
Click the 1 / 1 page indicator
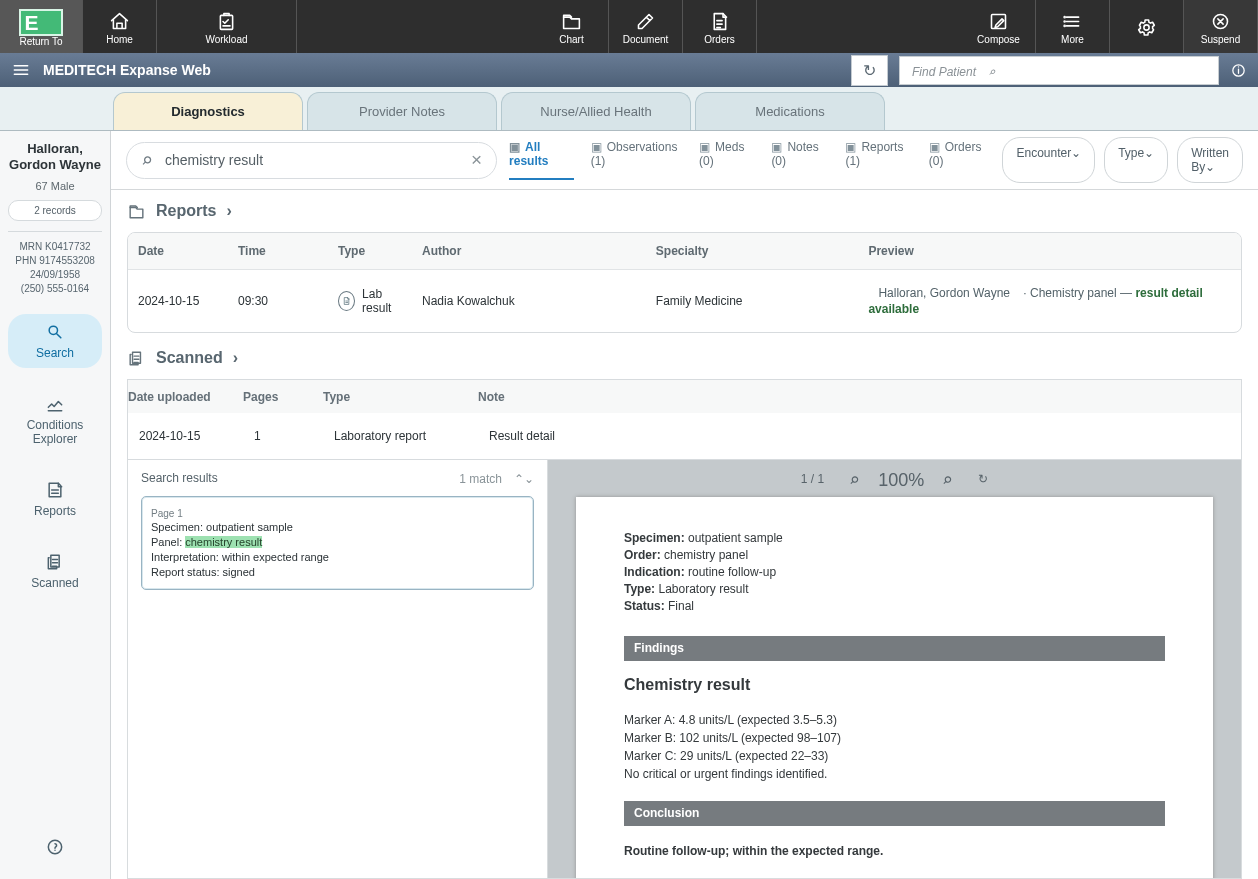(x=812, y=479)
